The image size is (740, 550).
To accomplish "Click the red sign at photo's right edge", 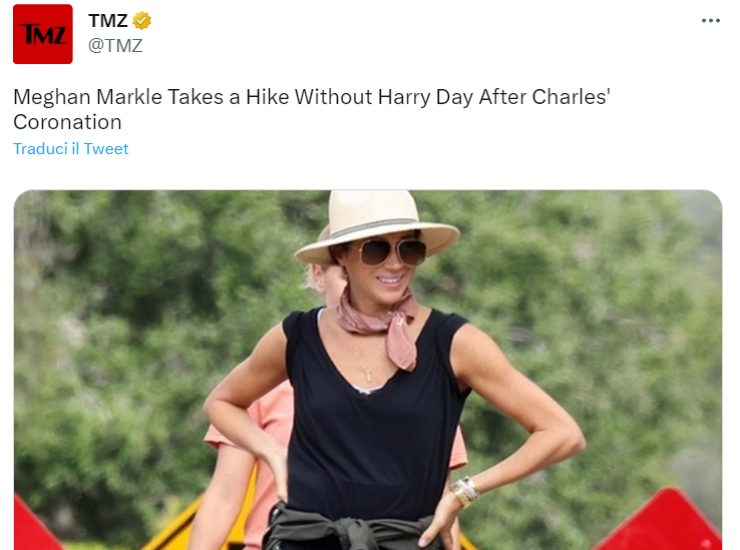I will (661, 522).
